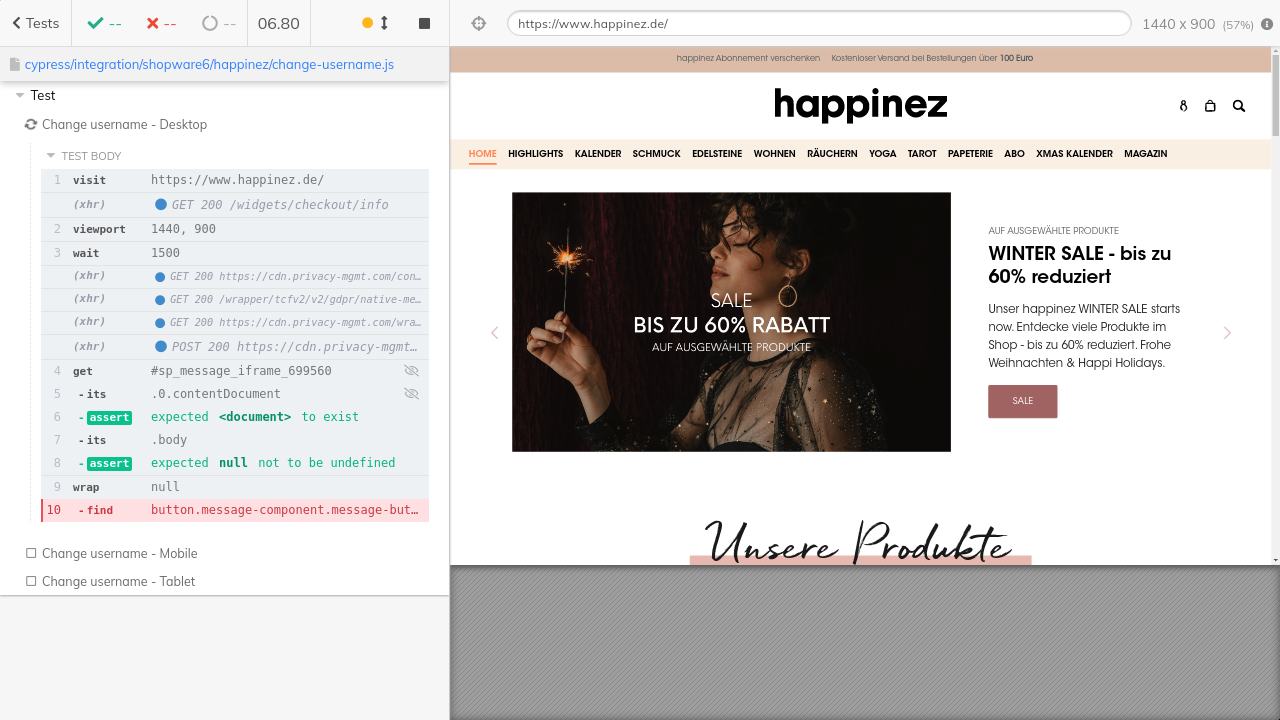Open the change-username.js spec file link
Image resolution: width=1280 pixels, height=720 pixels.
209,64
